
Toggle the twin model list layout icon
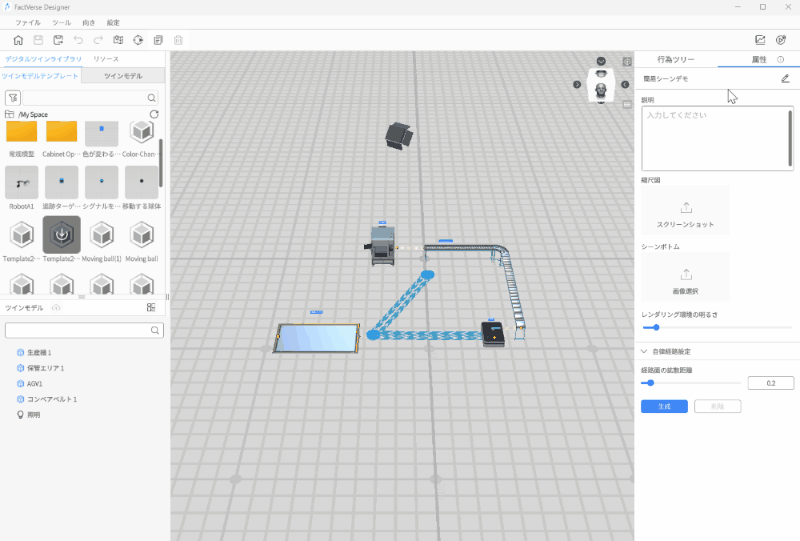[151, 308]
